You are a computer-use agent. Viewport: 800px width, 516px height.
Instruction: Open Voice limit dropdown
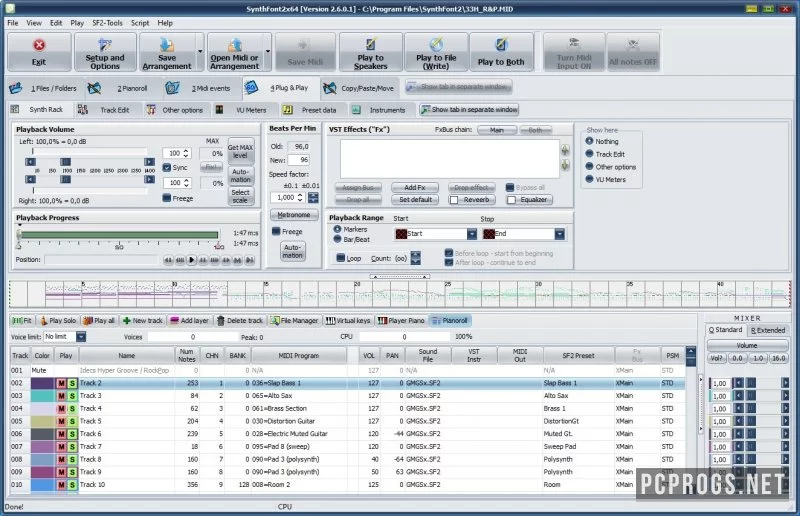[81, 337]
